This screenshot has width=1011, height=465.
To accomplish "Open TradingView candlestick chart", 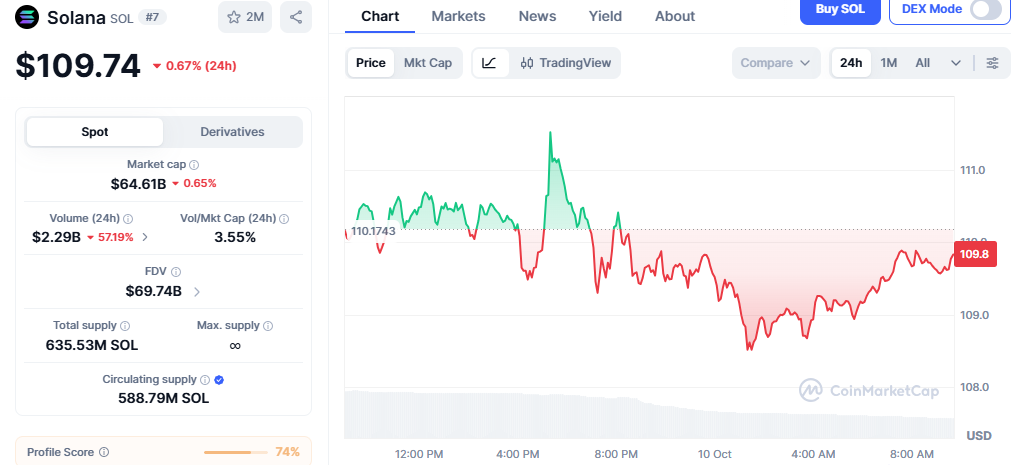I will click(x=565, y=63).
